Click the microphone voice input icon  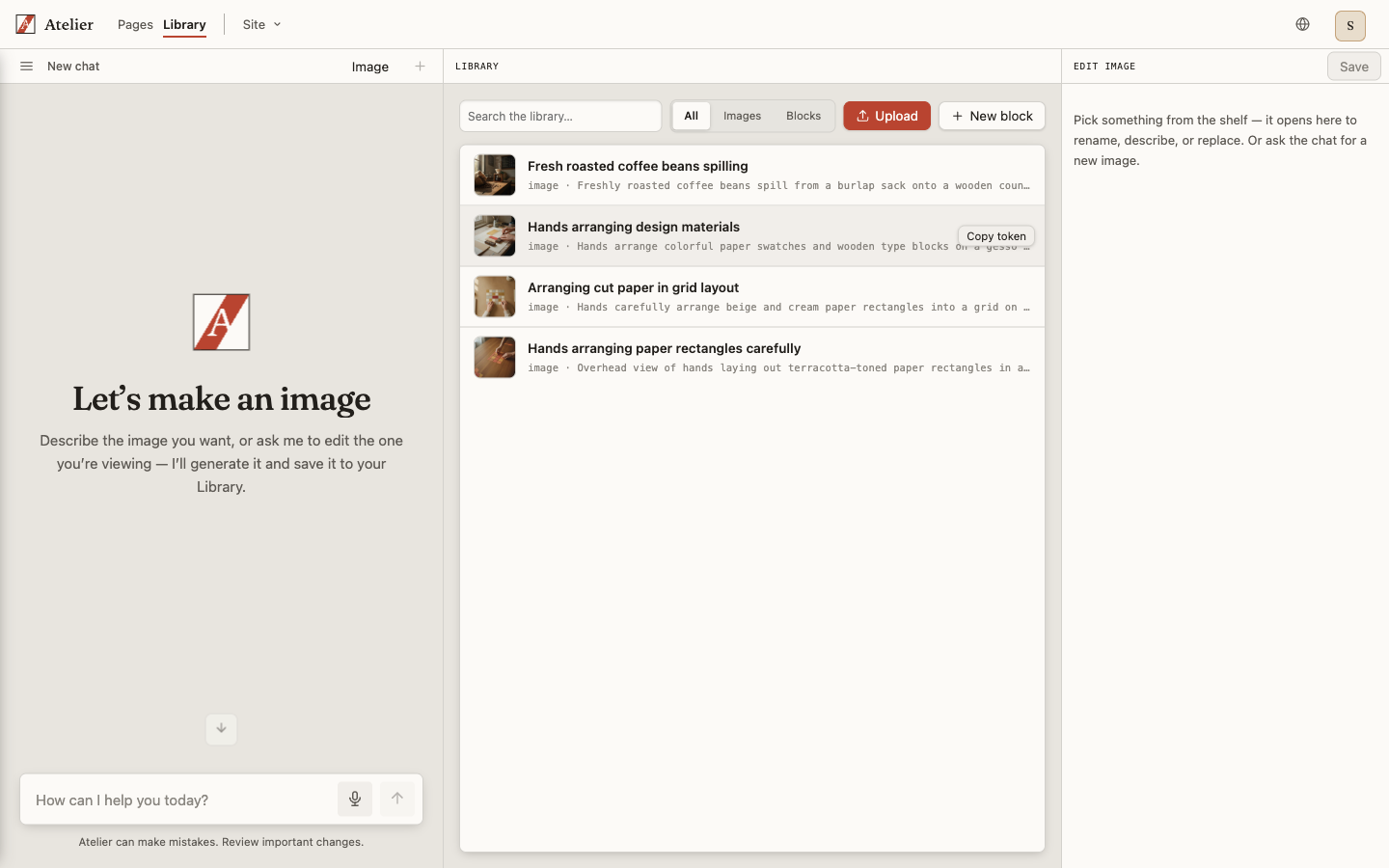point(355,799)
